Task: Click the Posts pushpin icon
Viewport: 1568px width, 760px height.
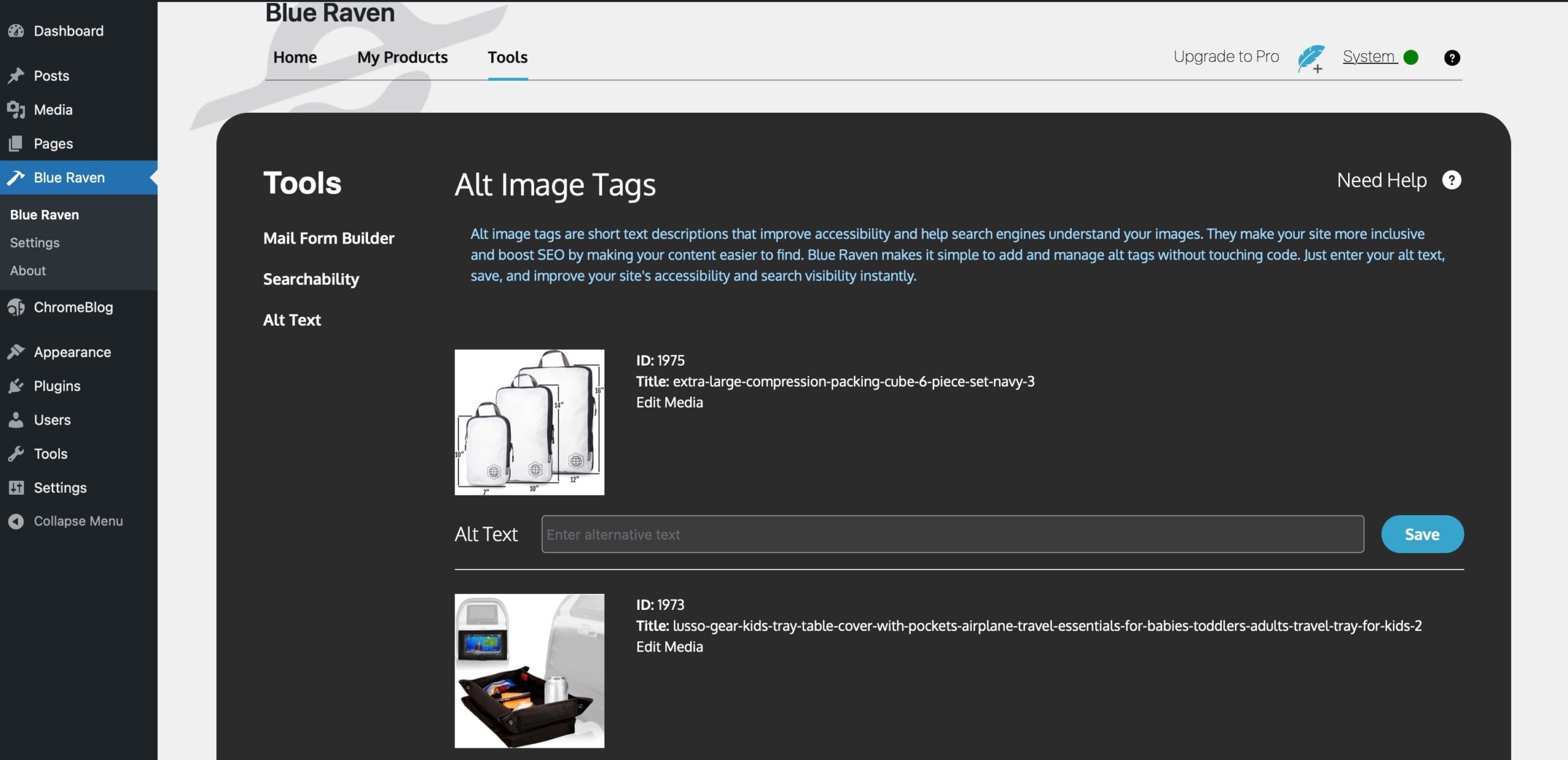Action: [x=16, y=75]
